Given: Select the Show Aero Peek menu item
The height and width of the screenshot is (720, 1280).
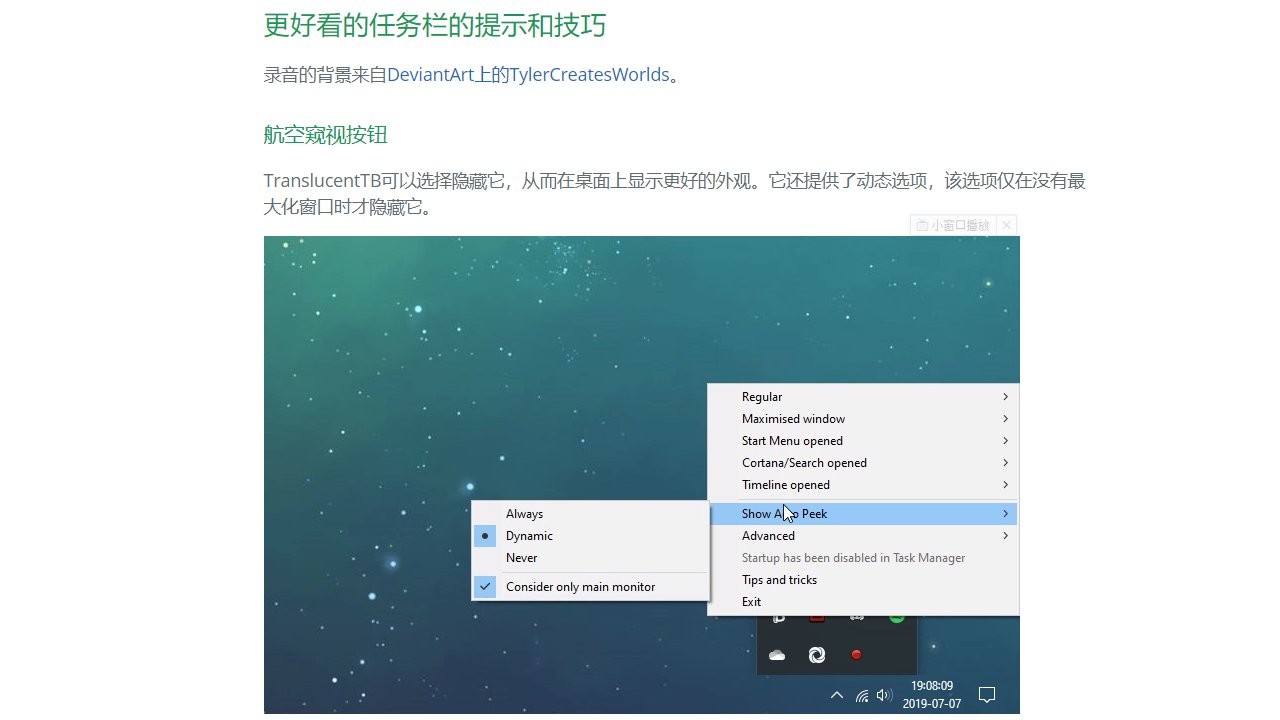Looking at the screenshot, I should point(863,514).
